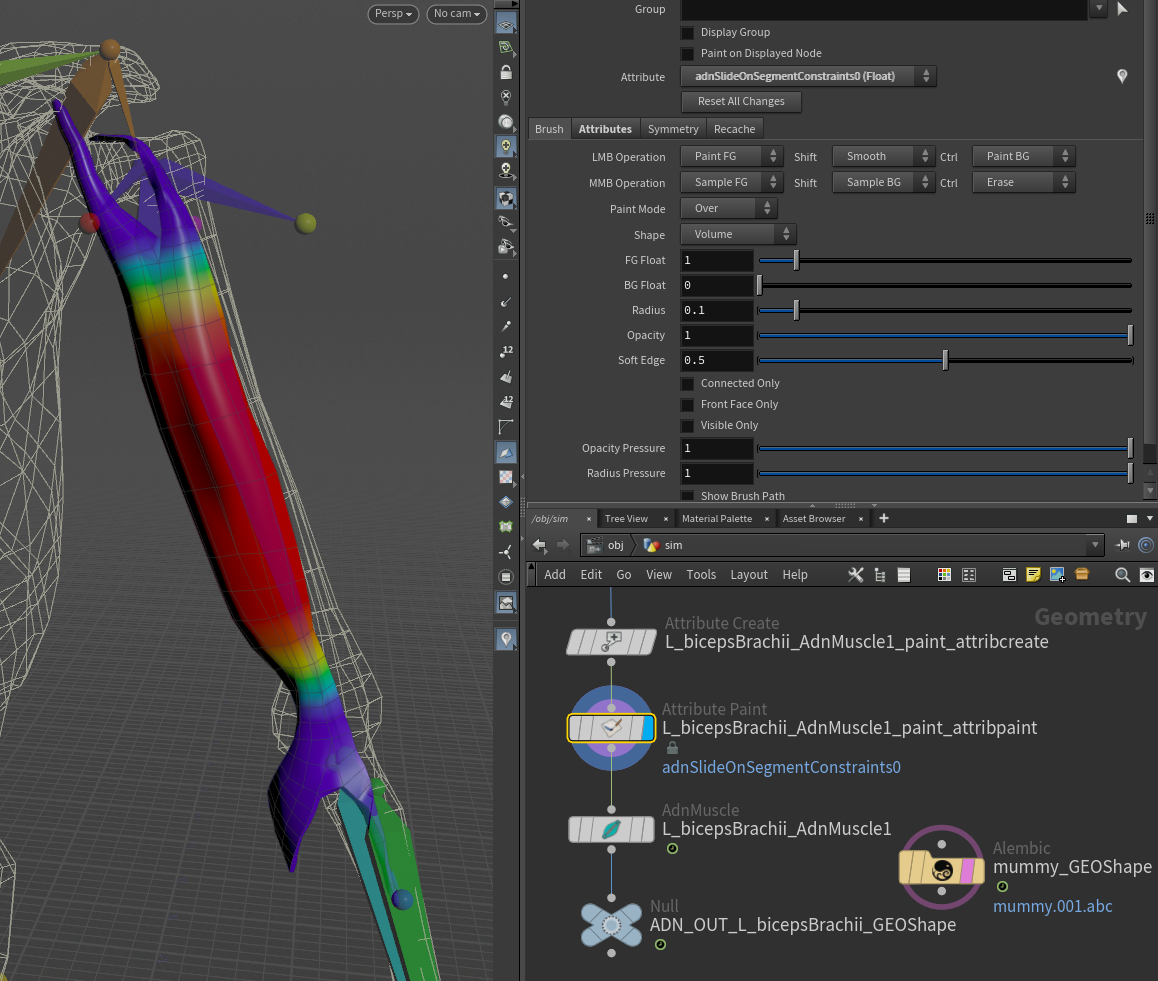Click the magnifier search icon in network editor
Viewport: 1158px width, 981px height.
pos(1122,575)
